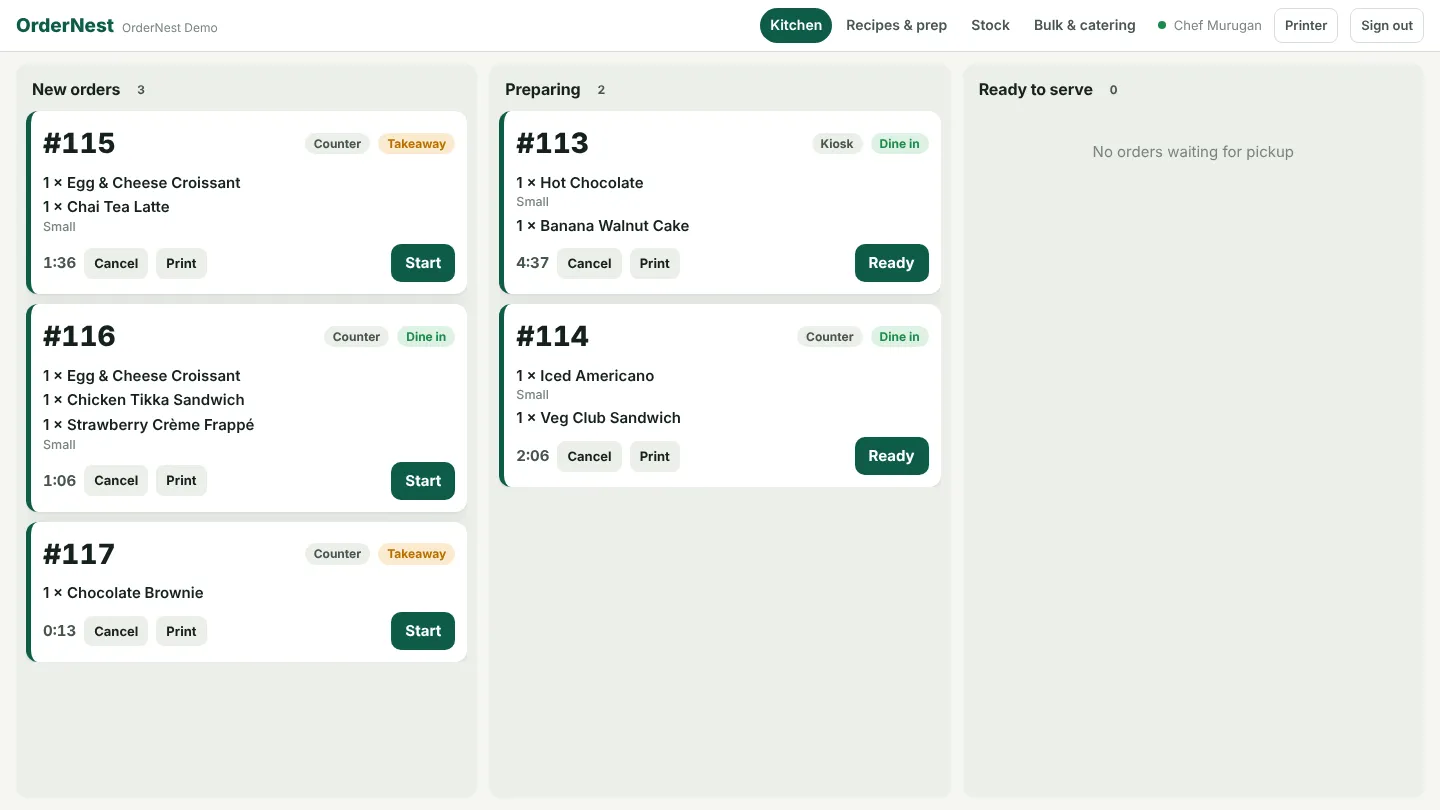Select the Banana Walnut Cake item
This screenshot has width=1440, height=810.
click(602, 226)
